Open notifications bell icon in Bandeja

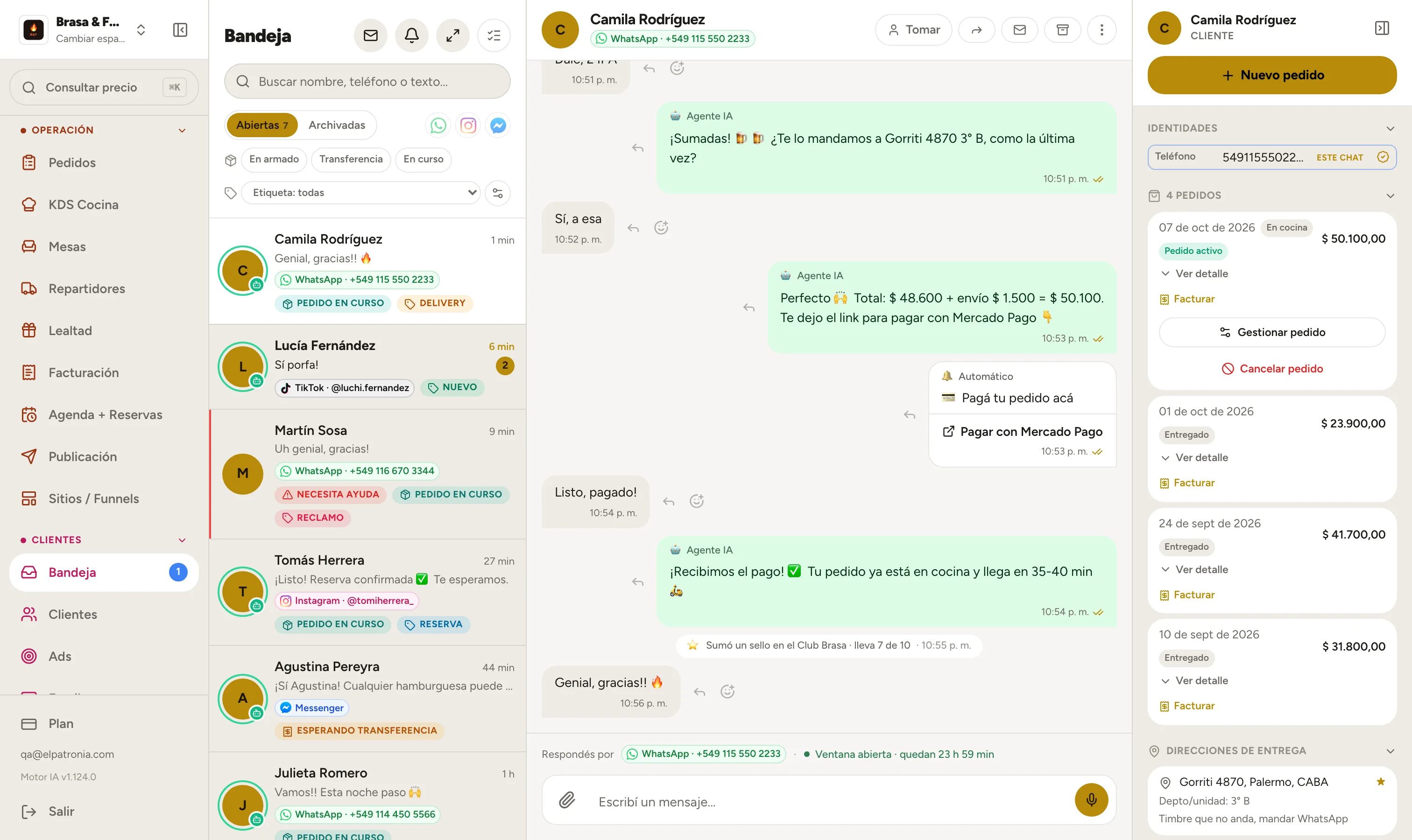pyautogui.click(x=412, y=35)
